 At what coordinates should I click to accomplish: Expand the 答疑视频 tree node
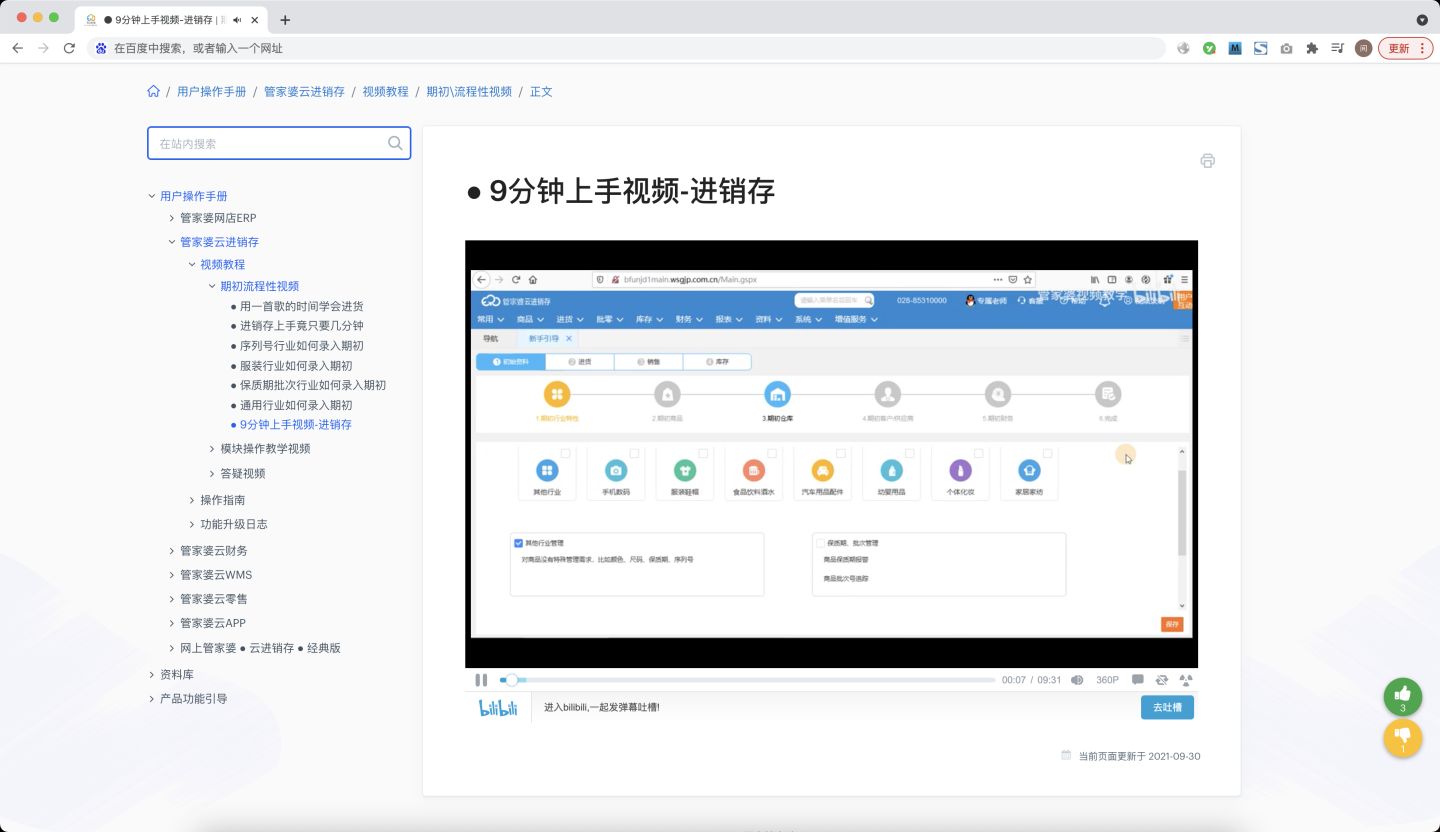212,474
